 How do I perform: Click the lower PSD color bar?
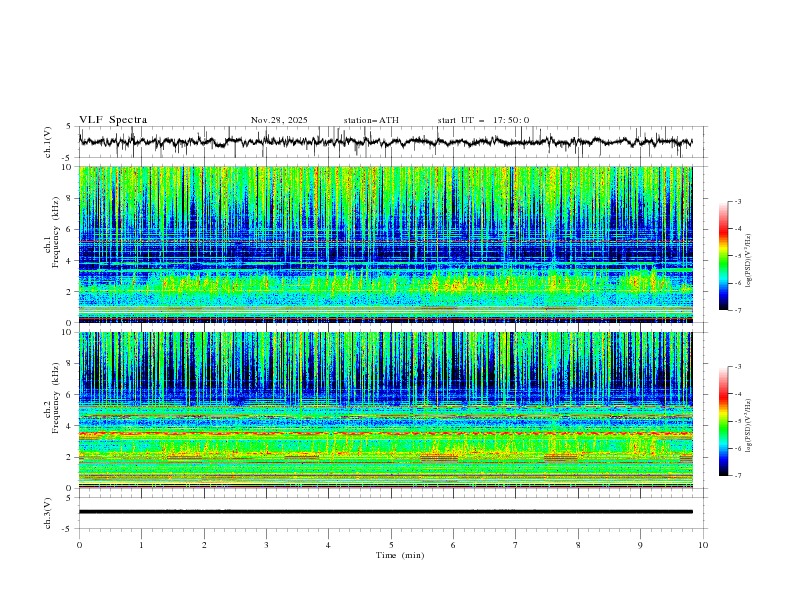tap(724, 421)
